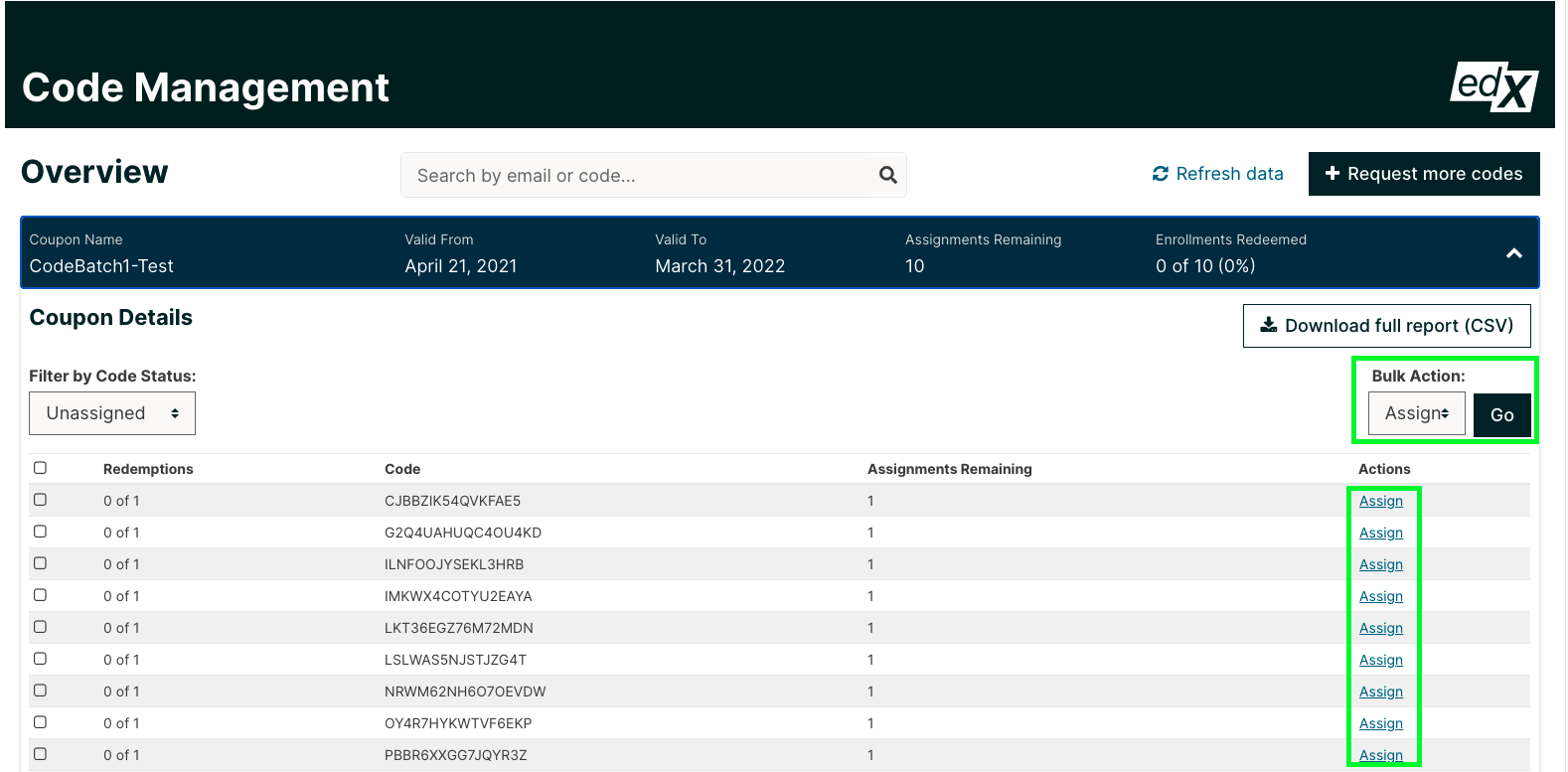Assign code CJBBZIK54QVKFAE5
The height and width of the screenshot is (772, 1568).
[1380, 501]
